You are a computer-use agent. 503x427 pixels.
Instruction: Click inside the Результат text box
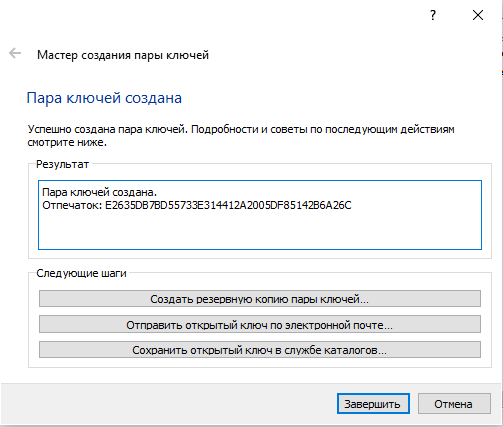260,215
